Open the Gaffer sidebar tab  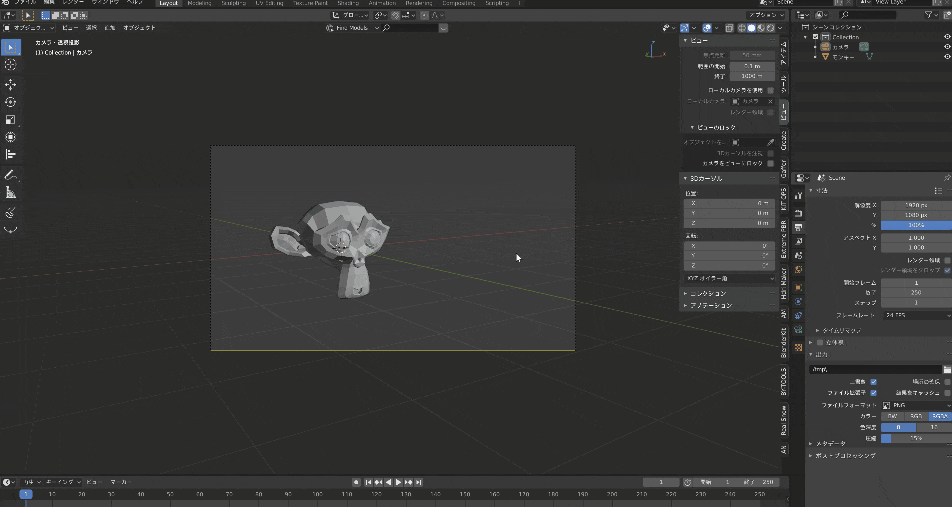[x=784, y=169]
